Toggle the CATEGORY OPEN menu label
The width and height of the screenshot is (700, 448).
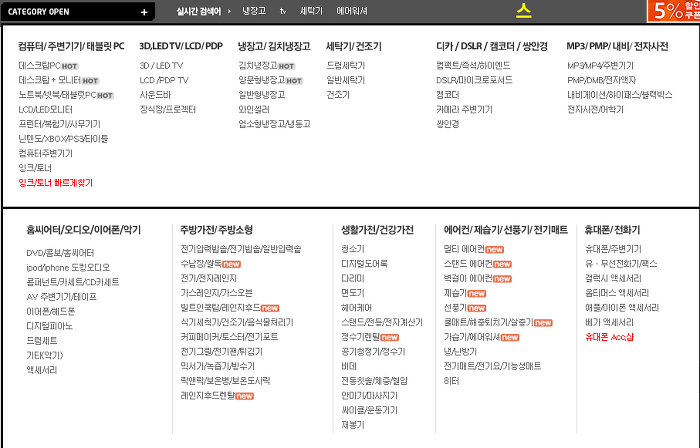click(38, 12)
